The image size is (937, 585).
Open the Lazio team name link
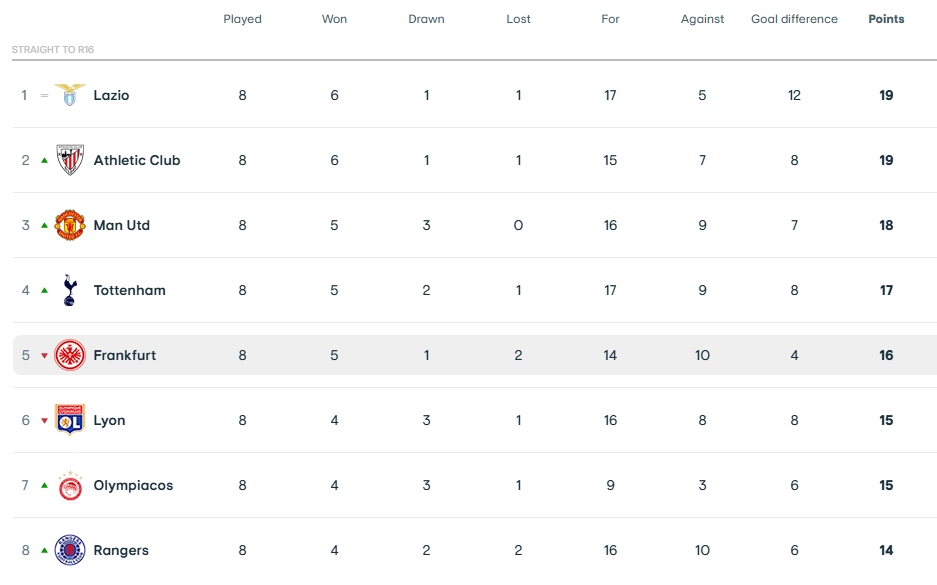(x=111, y=95)
